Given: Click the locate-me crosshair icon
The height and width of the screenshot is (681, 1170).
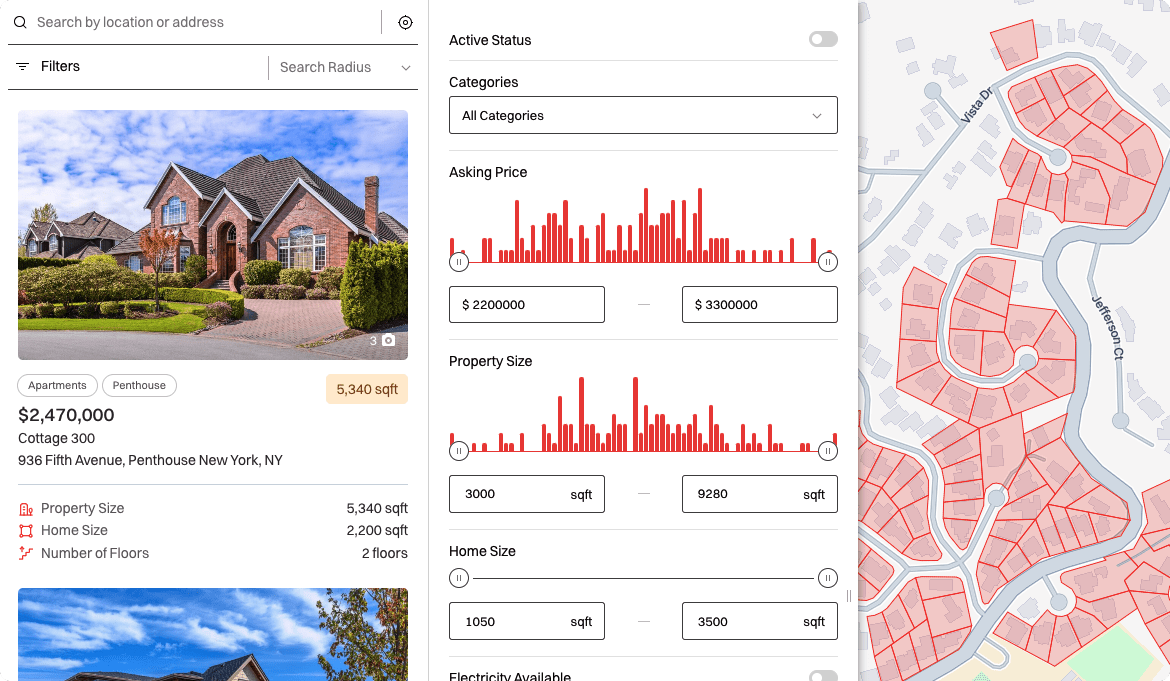Looking at the screenshot, I should 405,22.
